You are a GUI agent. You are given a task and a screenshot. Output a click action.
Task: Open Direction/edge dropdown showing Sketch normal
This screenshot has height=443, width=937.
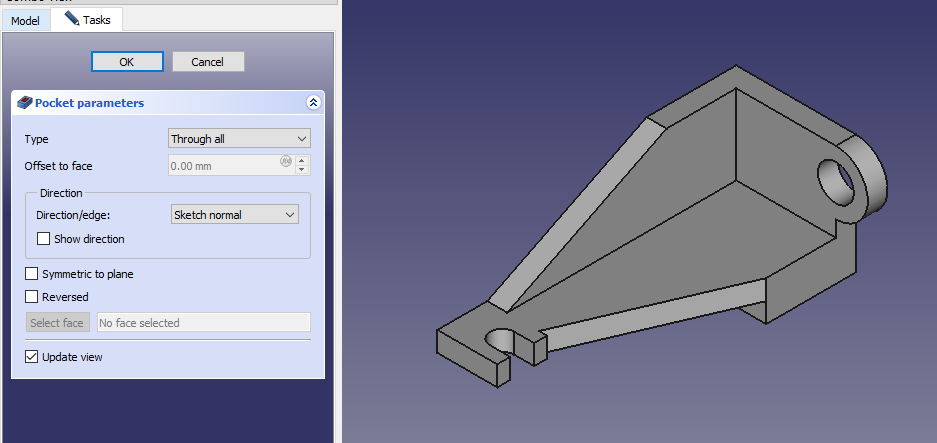pyautogui.click(x=234, y=215)
